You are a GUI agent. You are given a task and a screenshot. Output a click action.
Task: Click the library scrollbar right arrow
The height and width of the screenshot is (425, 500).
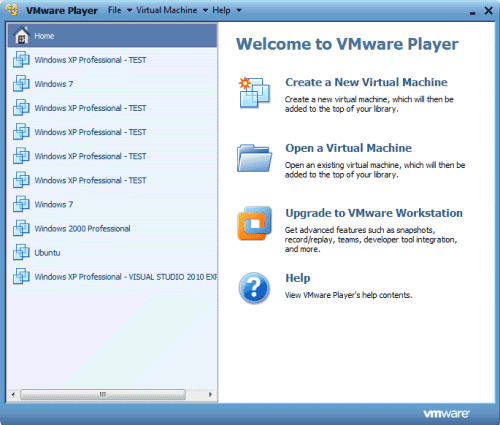[210, 394]
